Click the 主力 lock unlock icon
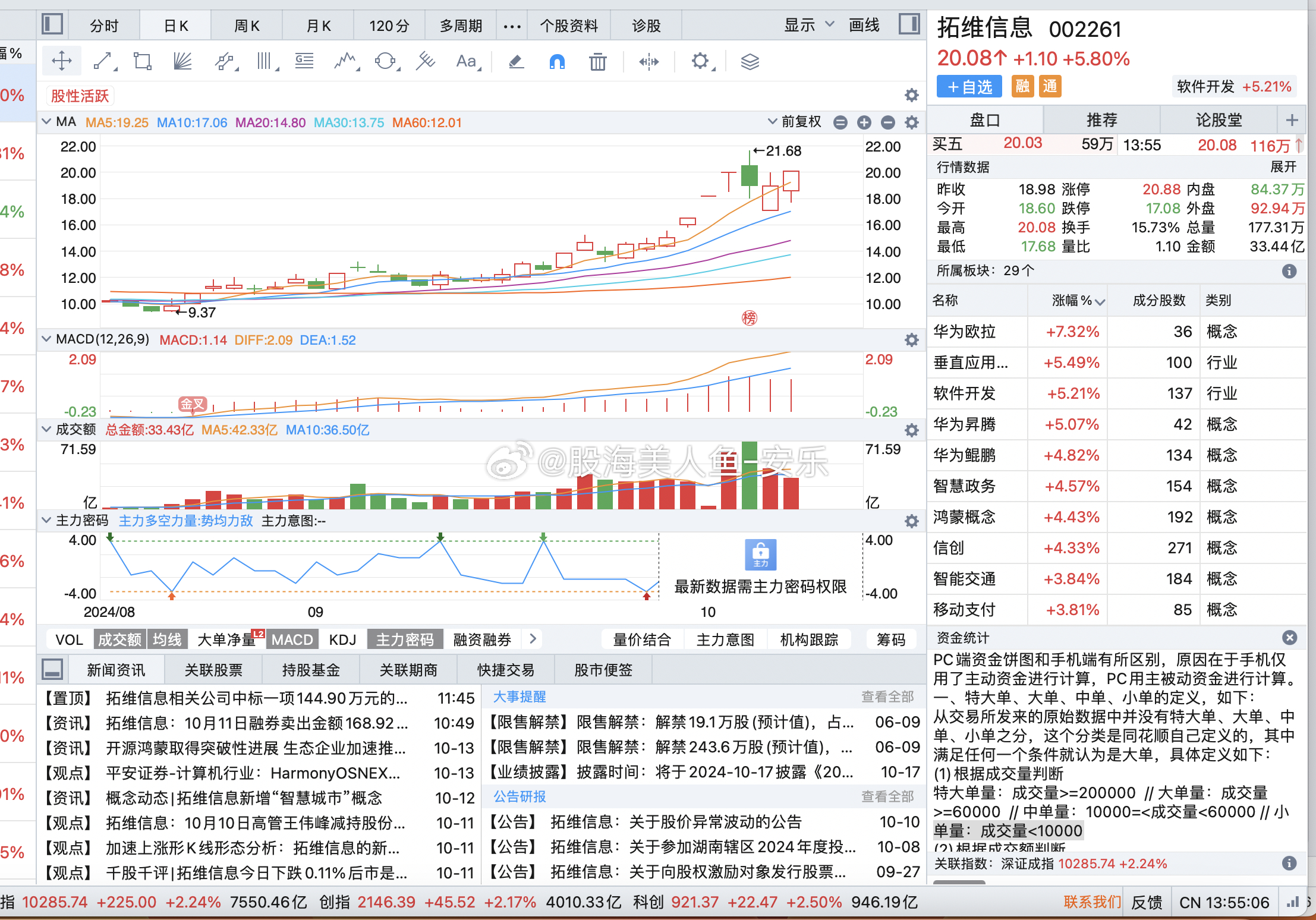 pyautogui.click(x=760, y=554)
